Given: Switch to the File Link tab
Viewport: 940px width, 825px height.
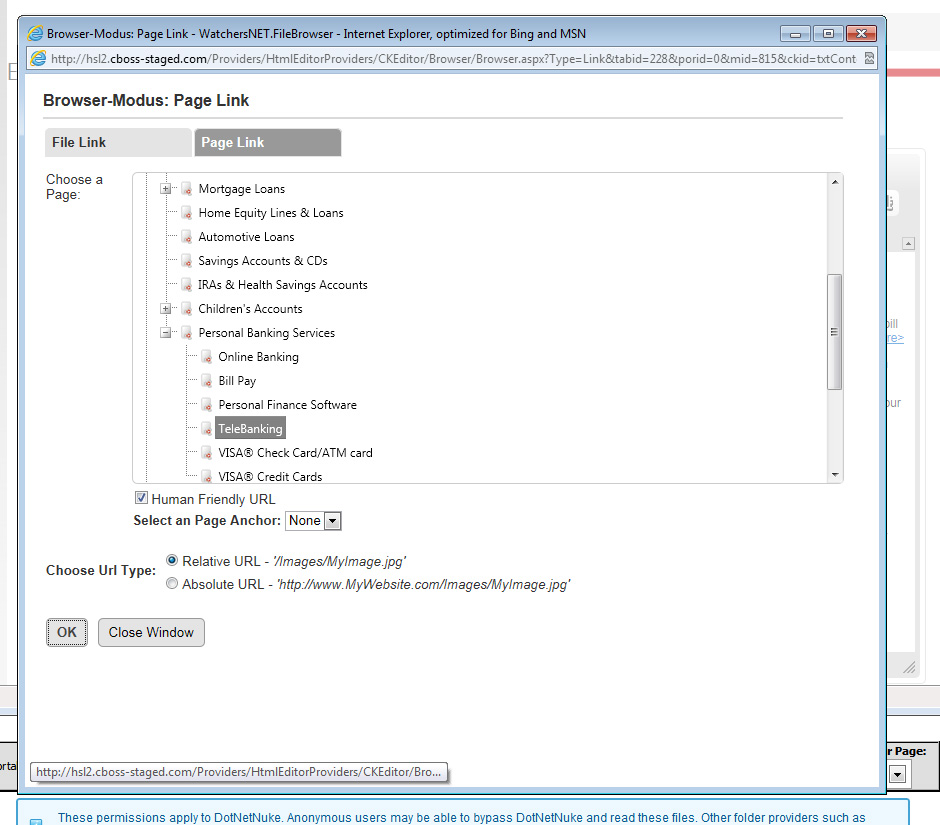Looking at the screenshot, I should [x=118, y=143].
